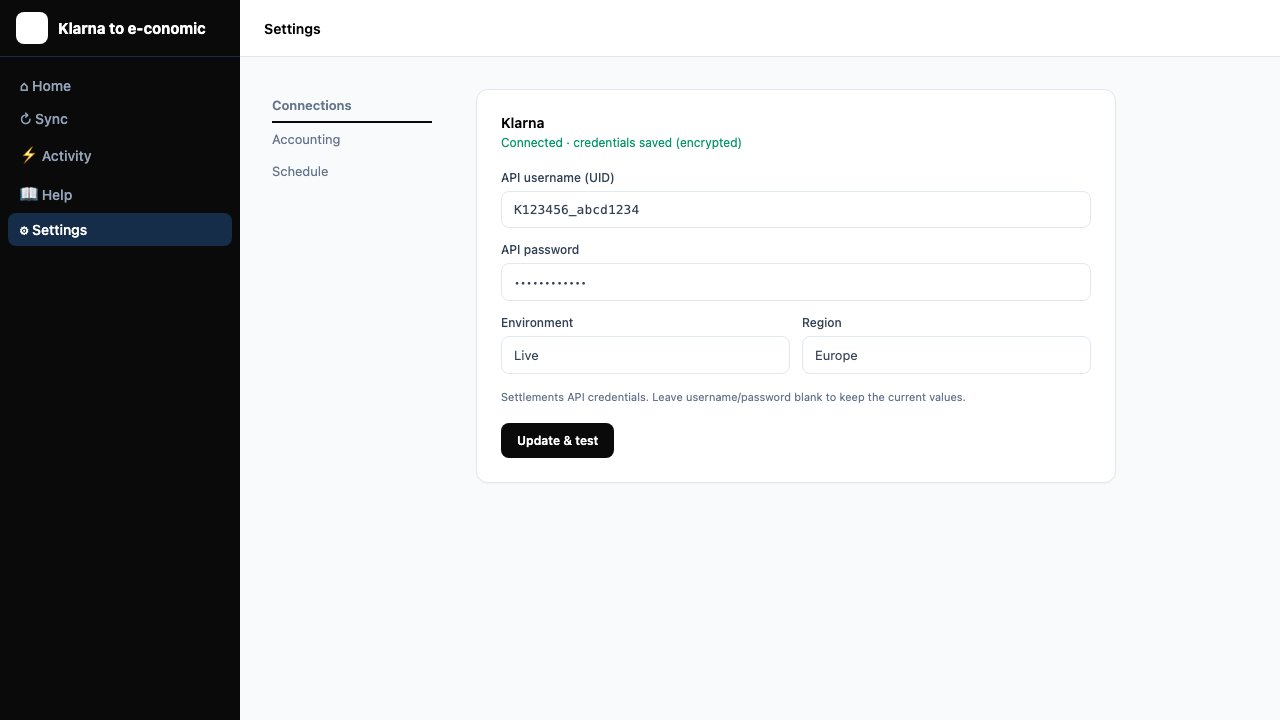Open the Sync section

(120, 119)
